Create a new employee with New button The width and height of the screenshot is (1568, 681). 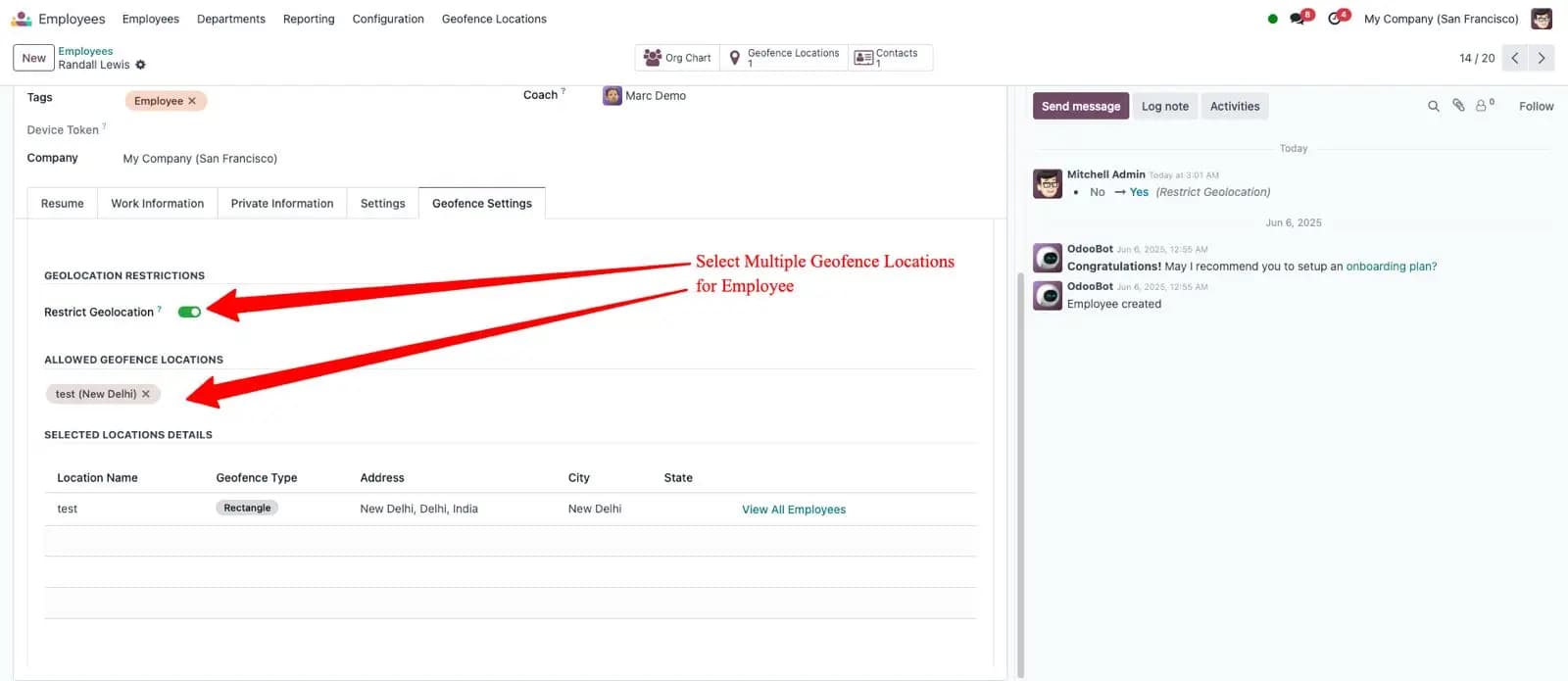(x=33, y=58)
